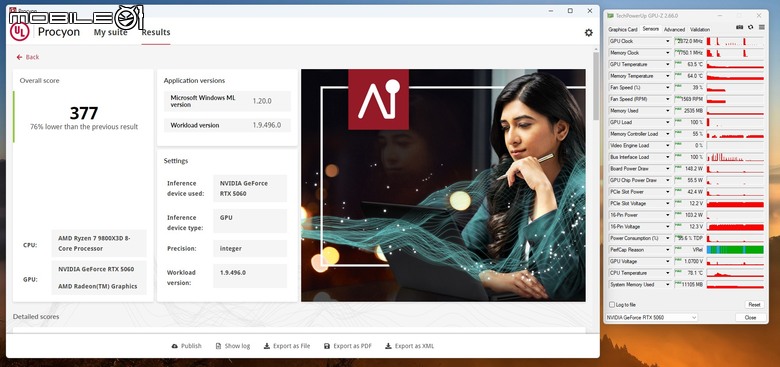The height and width of the screenshot is (367, 780).
Task: Open the Memory Temperature sensor dropdown
Action: (668, 76)
